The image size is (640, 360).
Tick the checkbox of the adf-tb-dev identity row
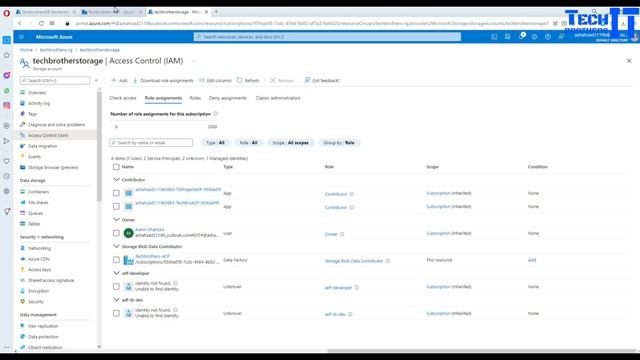tap(116, 313)
